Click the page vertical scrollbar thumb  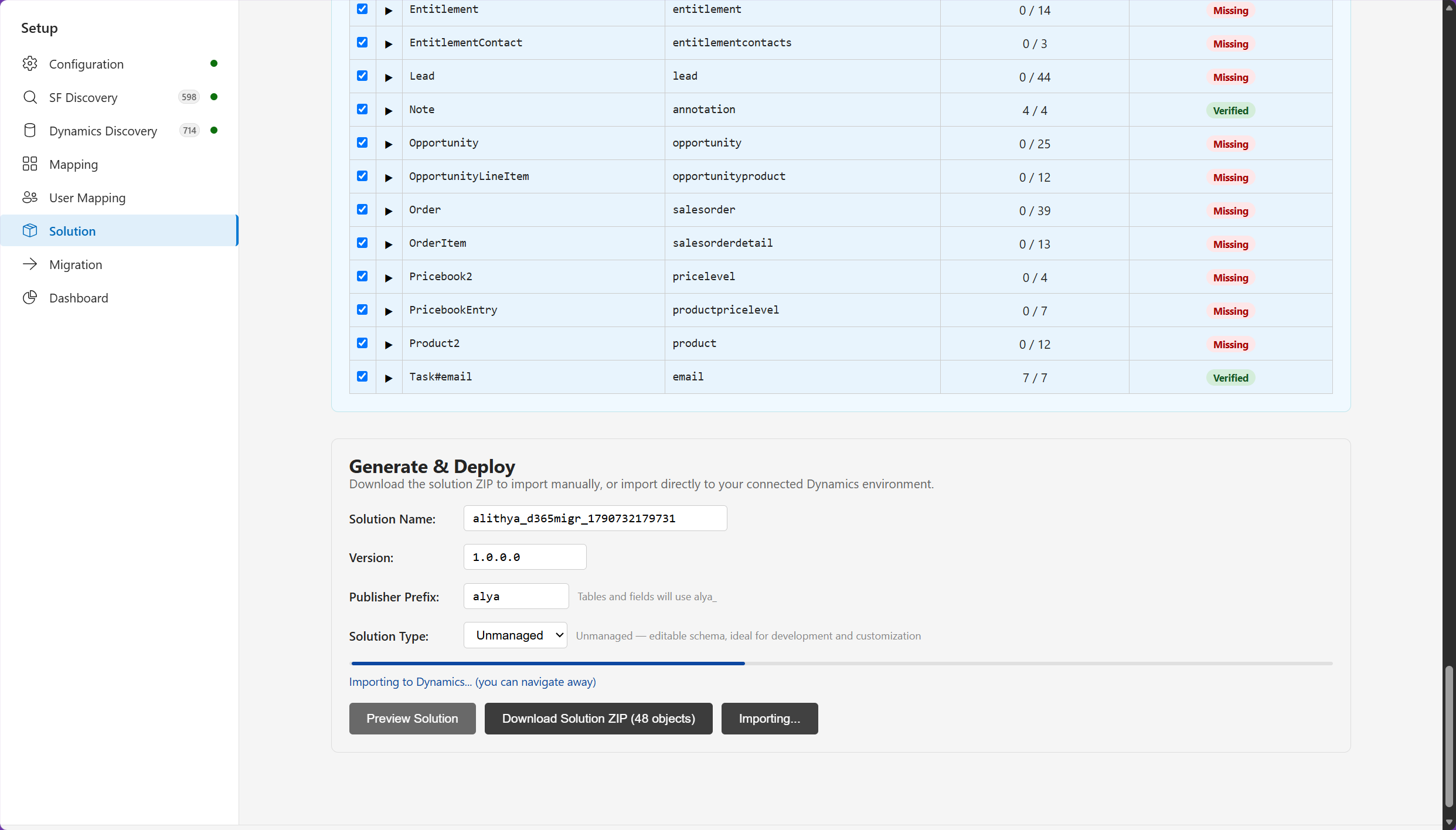pyautogui.click(x=1449, y=736)
